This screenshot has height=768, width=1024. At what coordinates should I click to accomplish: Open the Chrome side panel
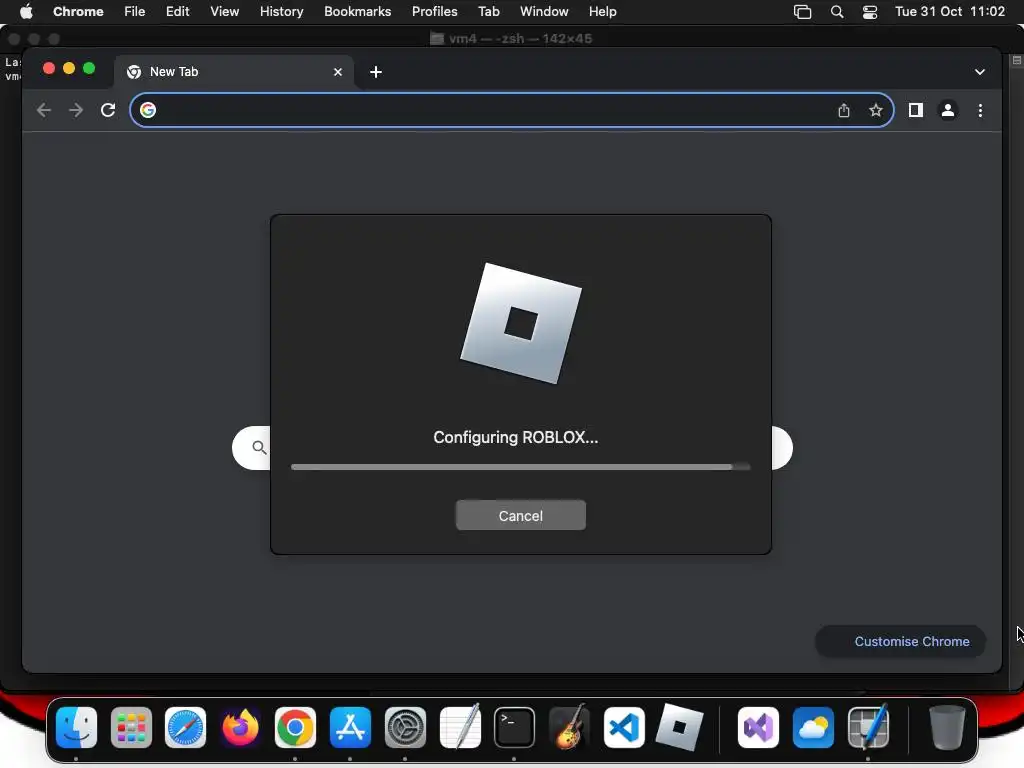coord(916,110)
